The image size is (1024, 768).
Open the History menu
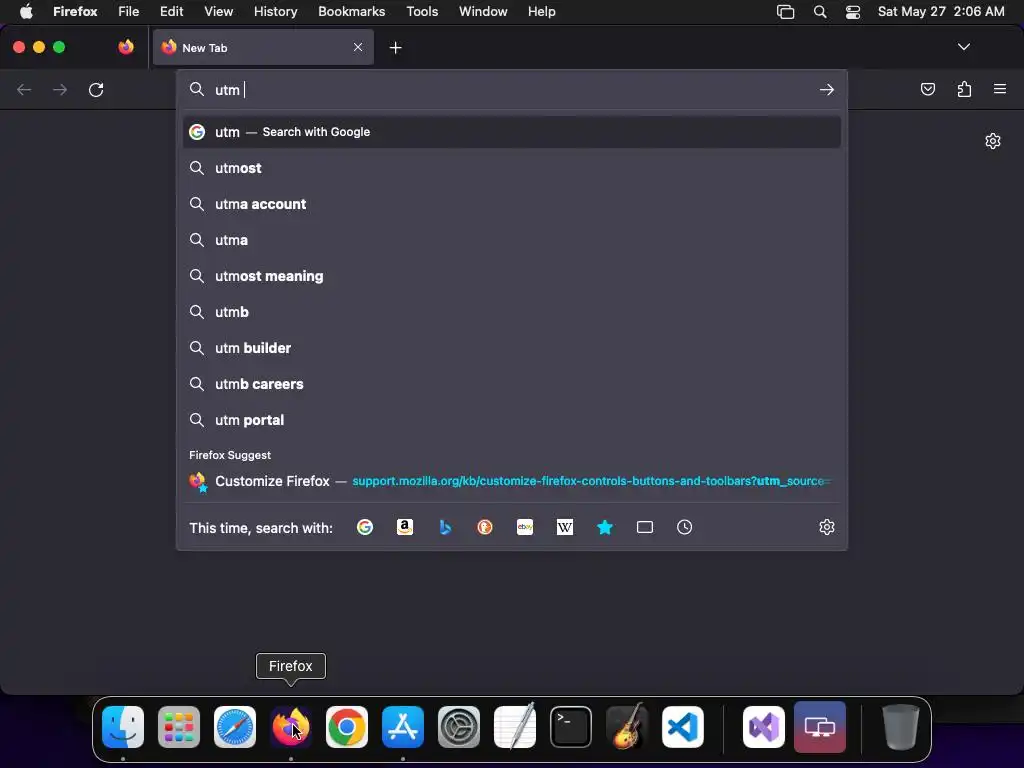pyautogui.click(x=275, y=11)
